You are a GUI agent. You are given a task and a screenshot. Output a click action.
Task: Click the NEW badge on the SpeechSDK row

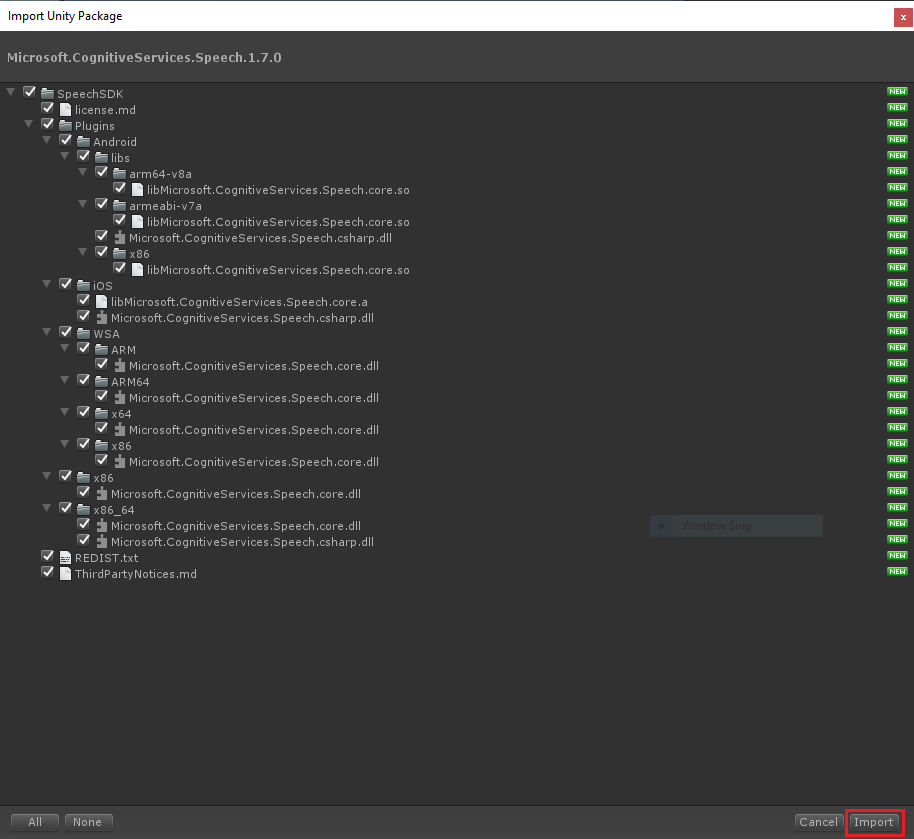pyautogui.click(x=897, y=92)
